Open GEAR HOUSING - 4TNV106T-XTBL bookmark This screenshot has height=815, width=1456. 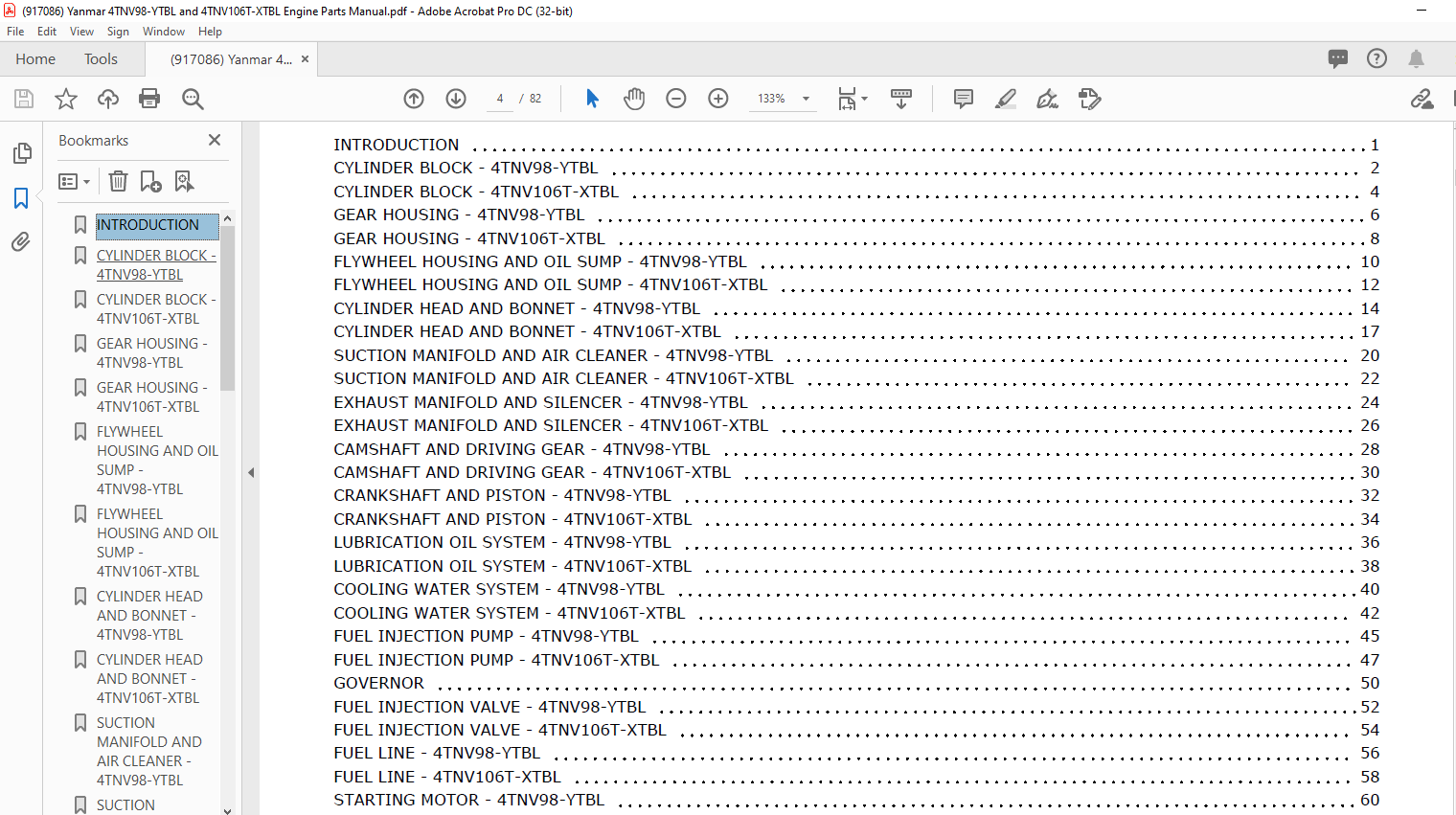click(x=151, y=397)
